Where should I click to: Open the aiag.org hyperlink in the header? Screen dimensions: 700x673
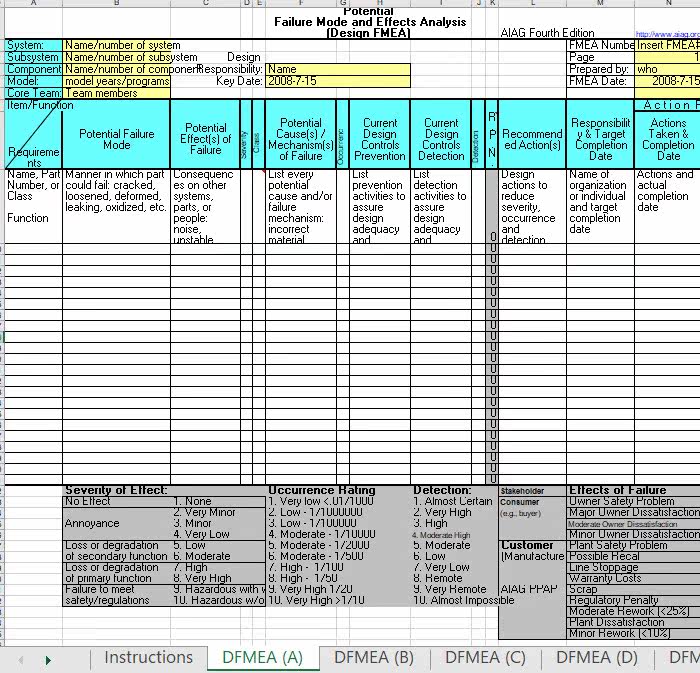pos(667,34)
